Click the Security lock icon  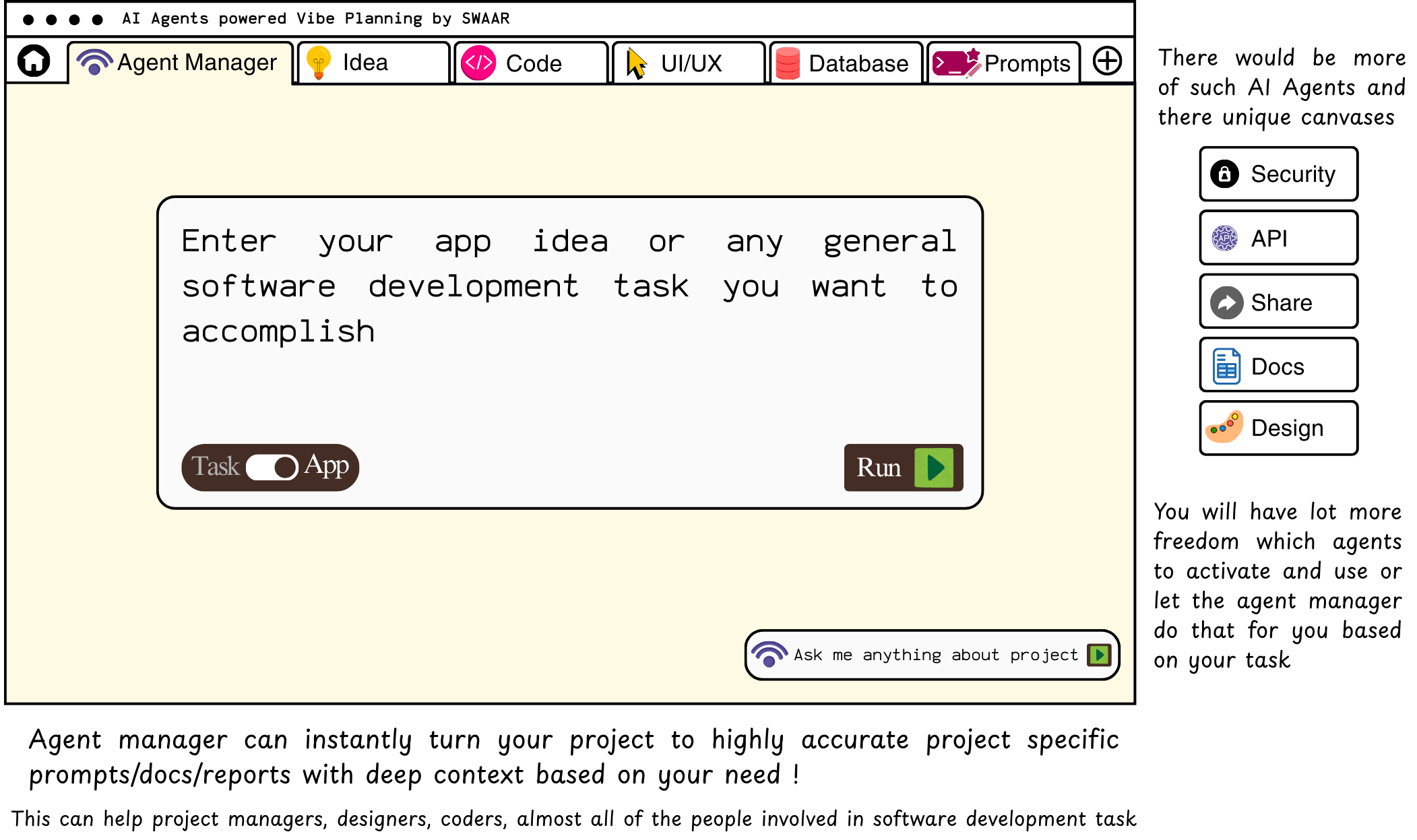[1225, 174]
